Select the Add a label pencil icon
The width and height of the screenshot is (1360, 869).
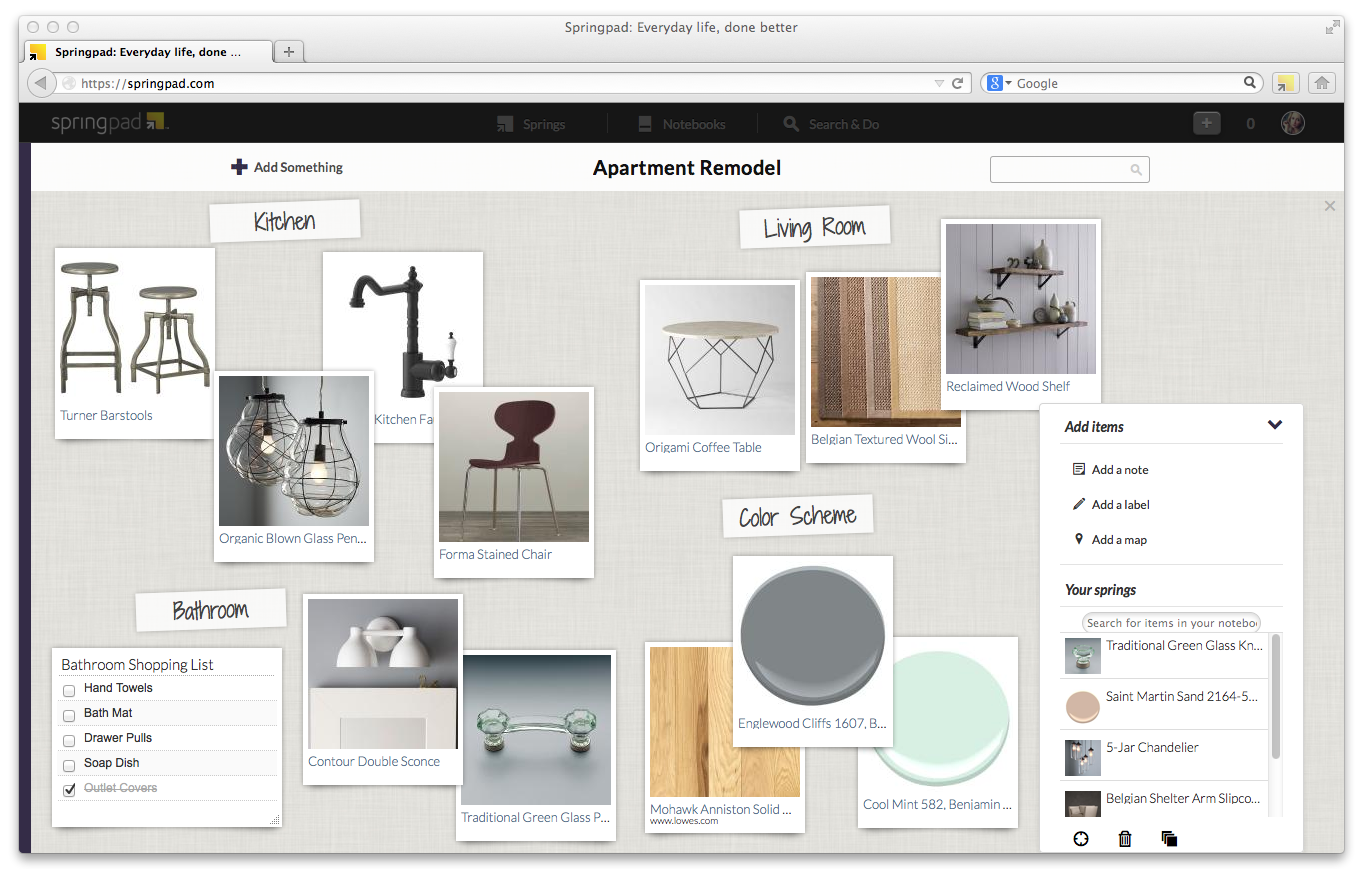click(1081, 504)
